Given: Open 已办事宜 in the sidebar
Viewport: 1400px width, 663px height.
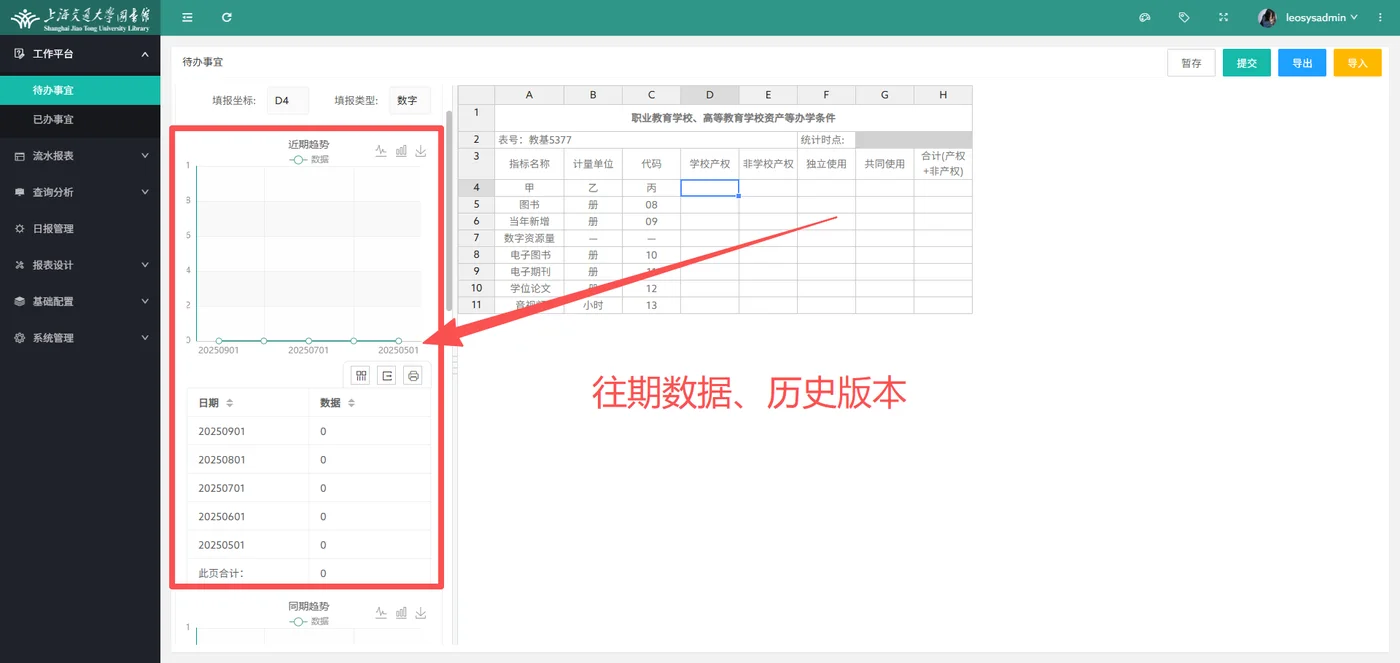Looking at the screenshot, I should click(x=80, y=119).
